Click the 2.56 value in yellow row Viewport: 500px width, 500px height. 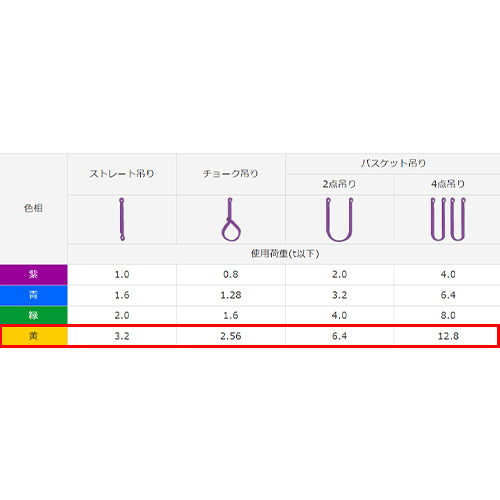231,336
